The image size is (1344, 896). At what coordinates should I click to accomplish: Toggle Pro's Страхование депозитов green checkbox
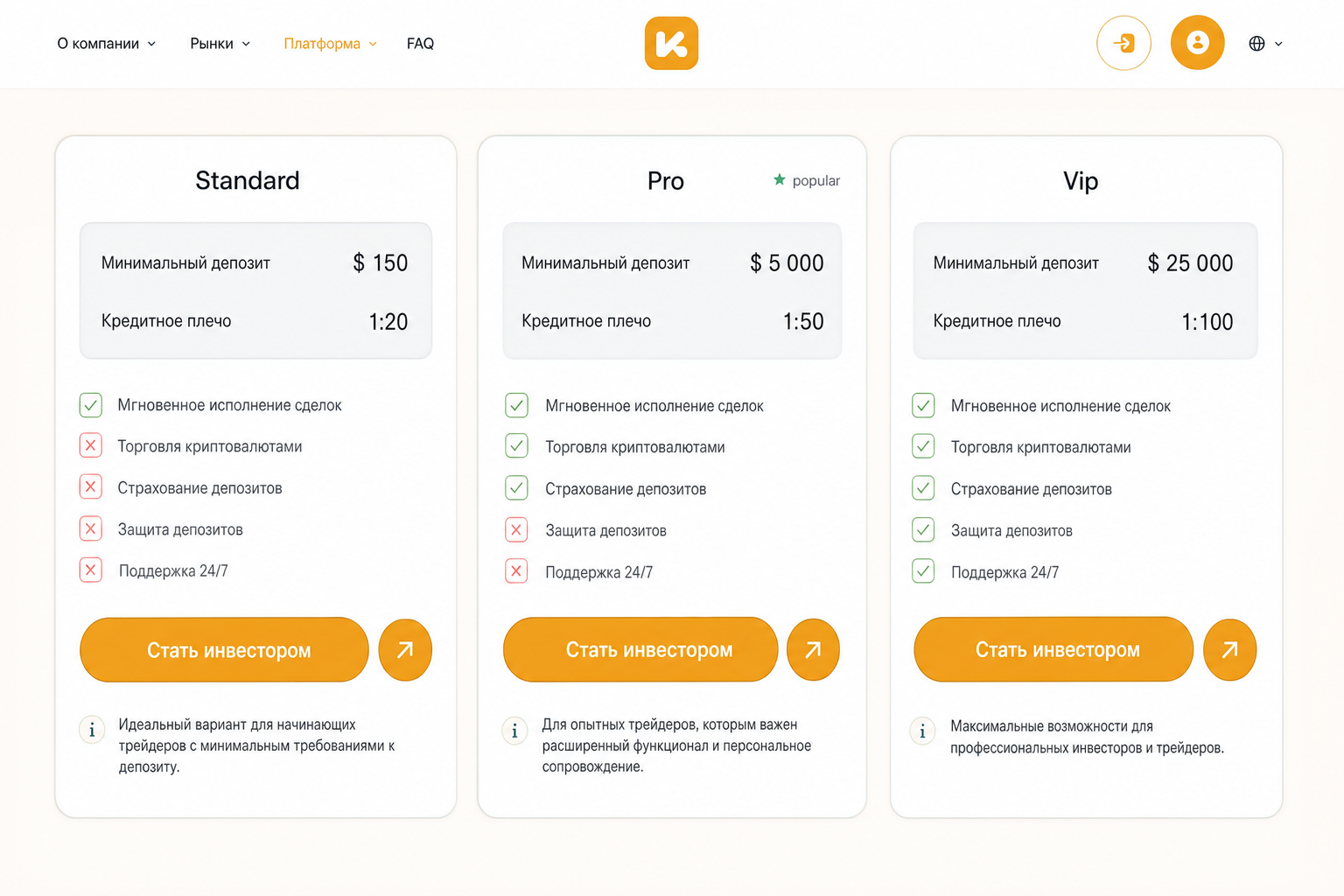(x=516, y=488)
